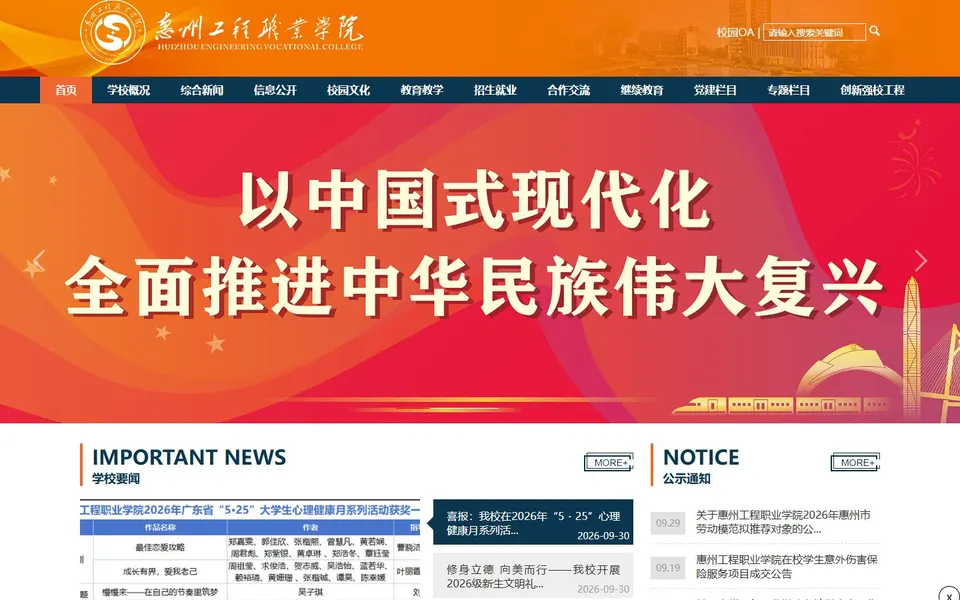Open notice about 意外伤害保险服务项目成交公告

786,567
